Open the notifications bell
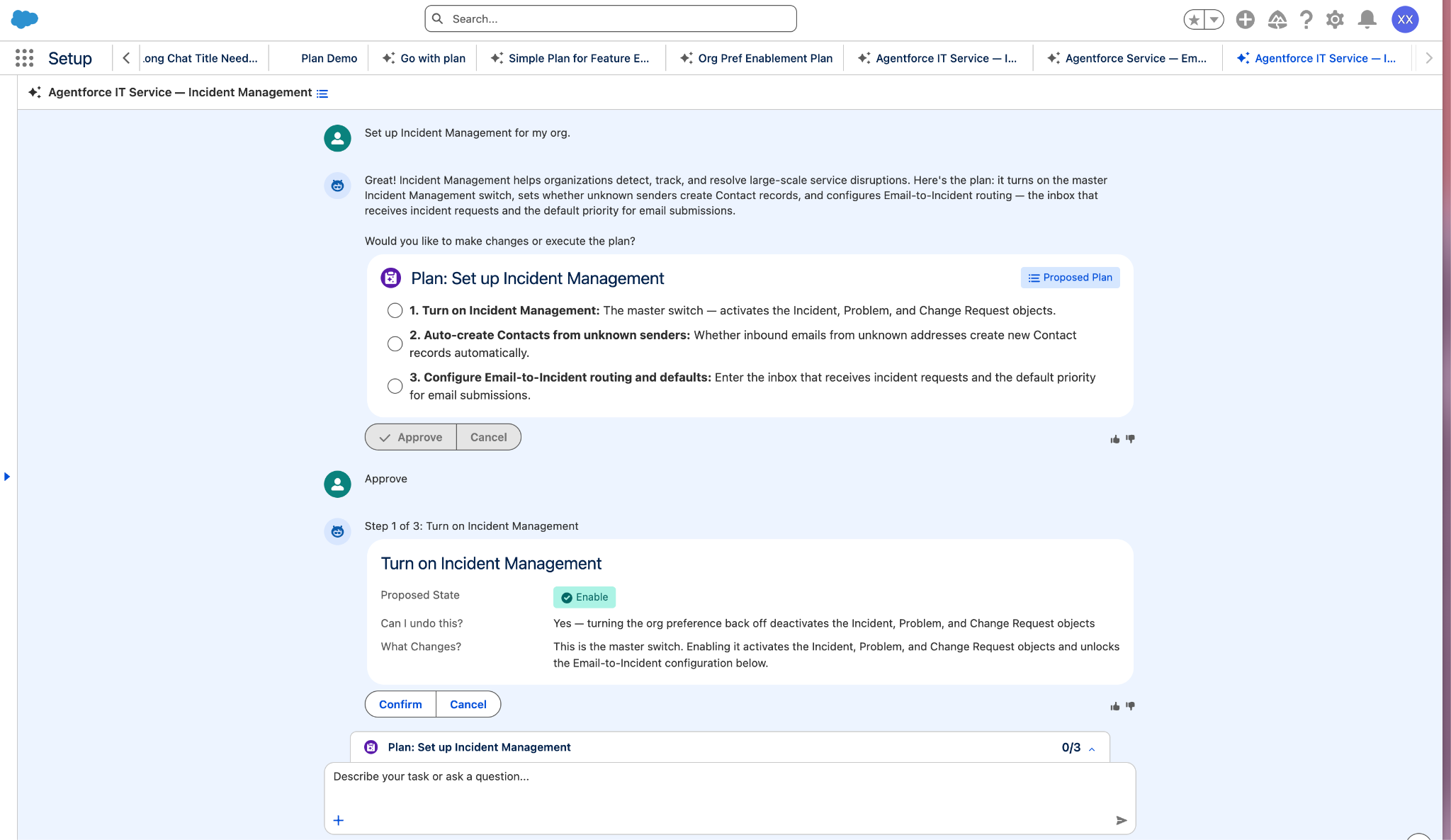The image size is (1451, 840). tap(1367, 20)
